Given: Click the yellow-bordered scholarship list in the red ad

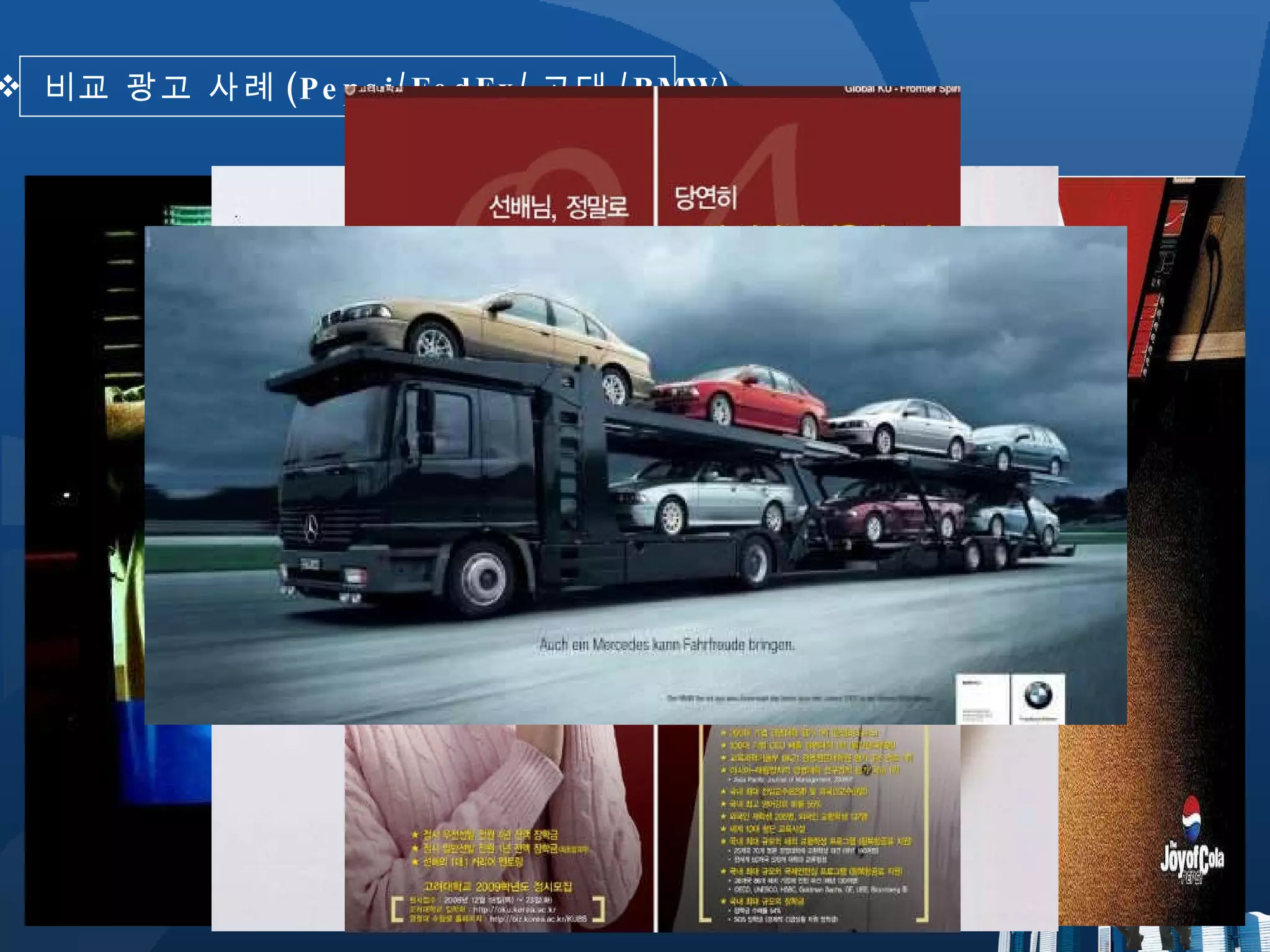Looking at the screenshot, I should (814, 824).
